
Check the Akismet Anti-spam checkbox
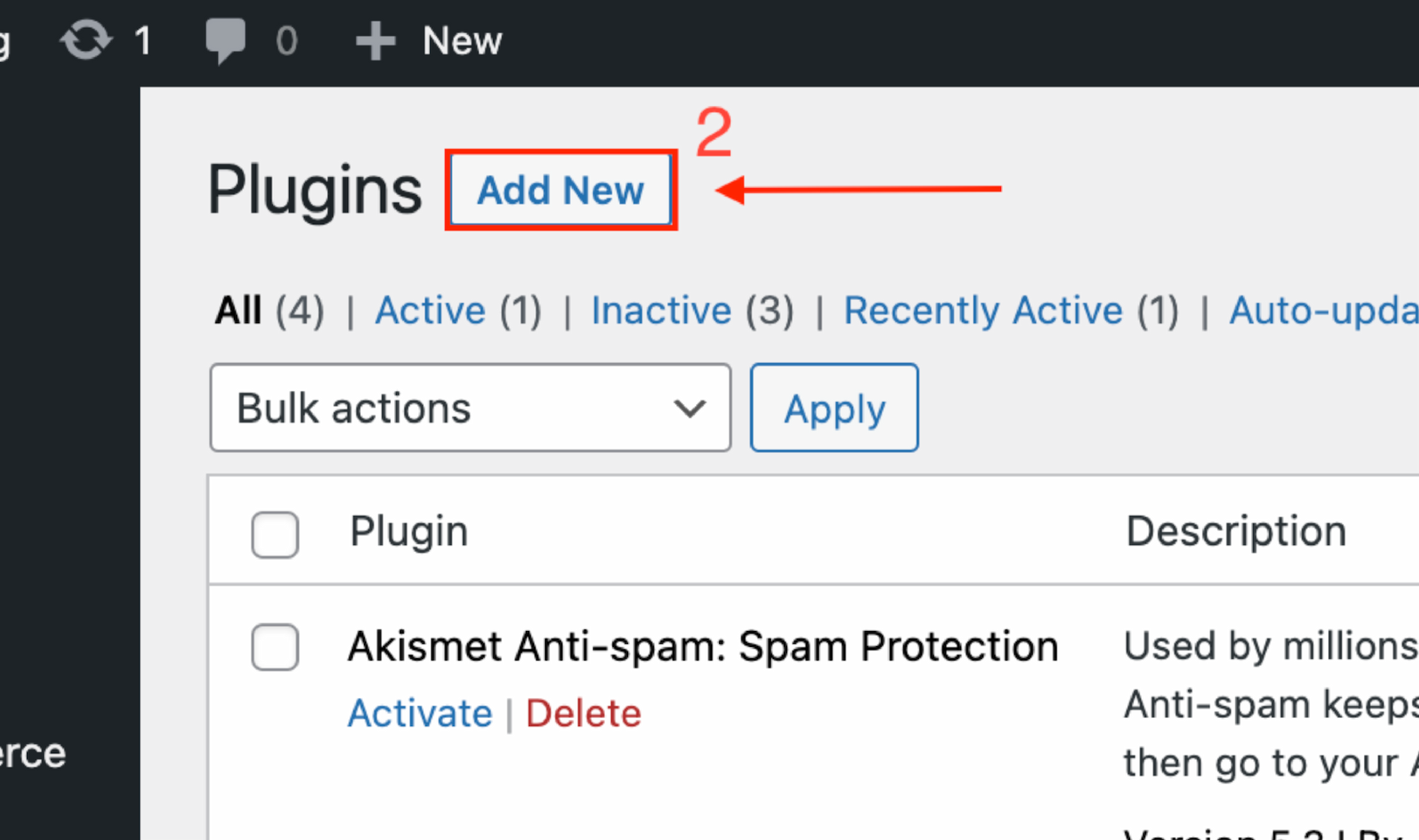click(275, 647)
